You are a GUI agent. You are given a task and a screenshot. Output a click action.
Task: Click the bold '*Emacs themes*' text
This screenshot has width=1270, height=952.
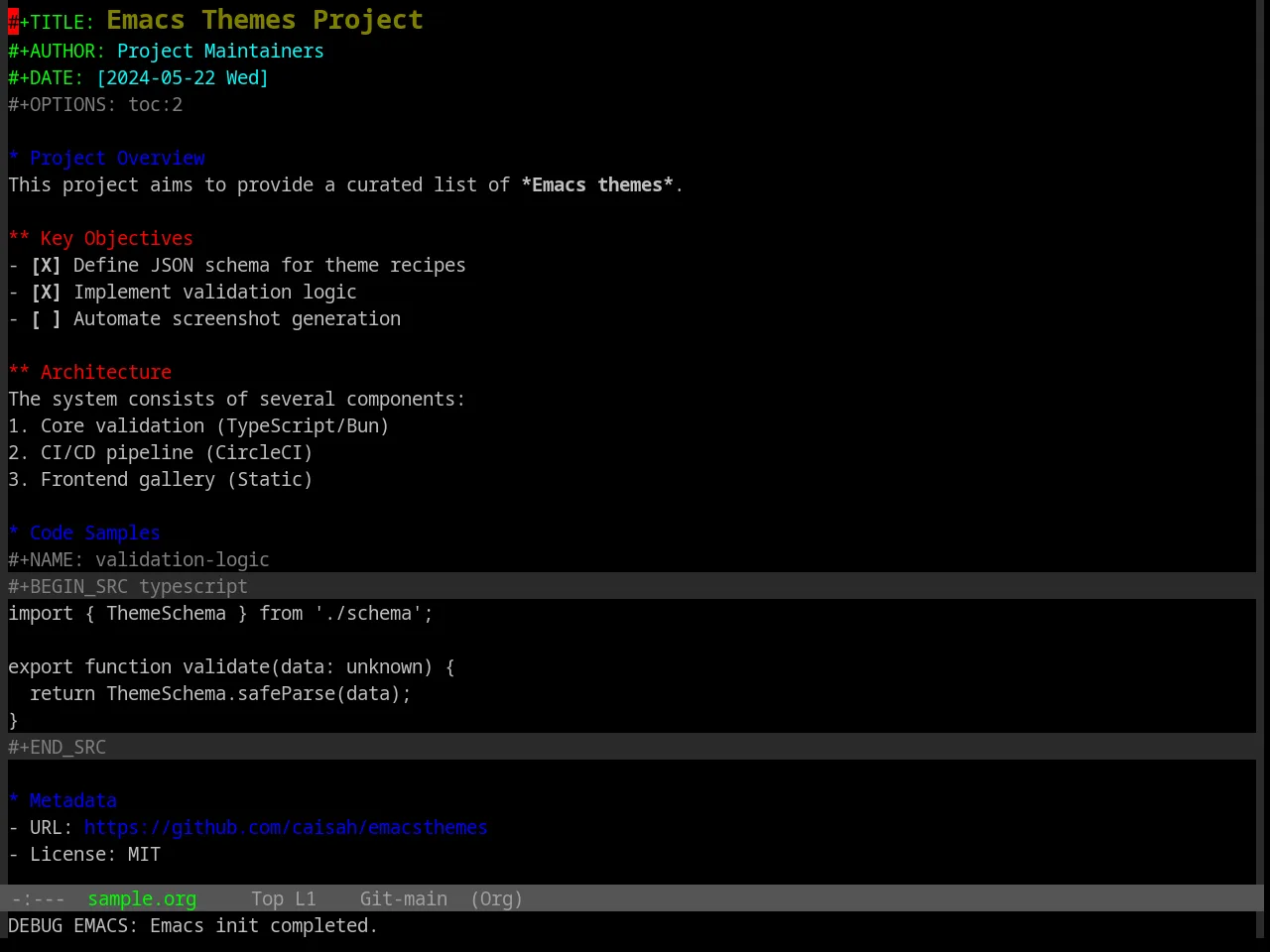(x=597, y=185)
